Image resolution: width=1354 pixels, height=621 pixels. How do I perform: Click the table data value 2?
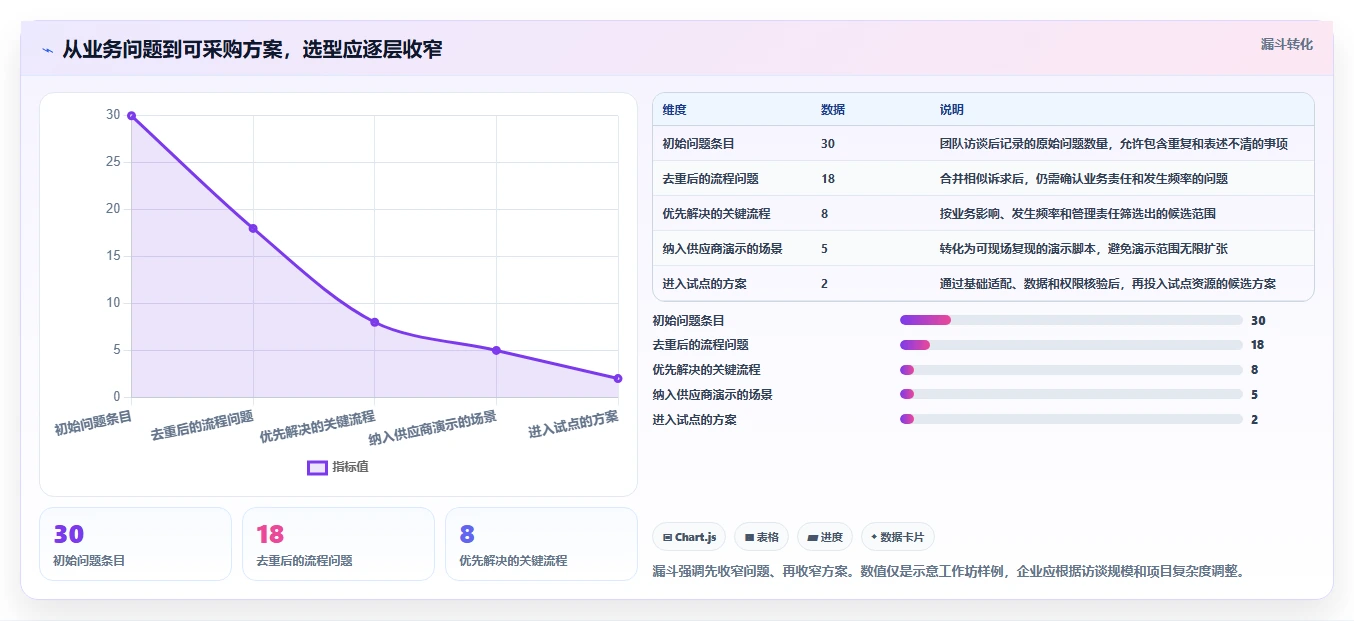(x=824, y=284)
